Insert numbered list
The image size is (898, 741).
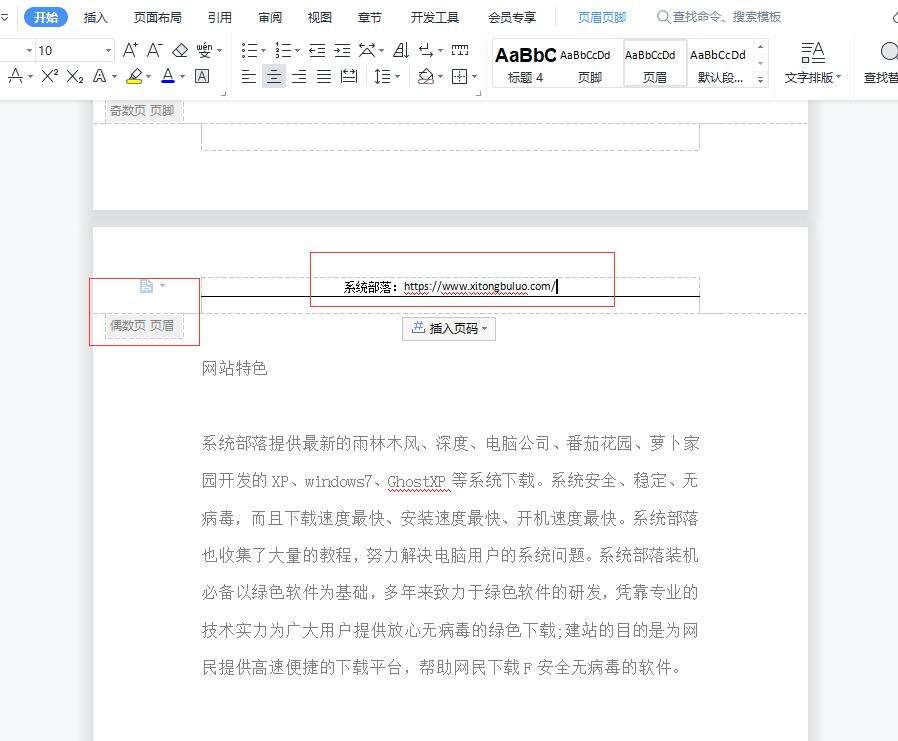[283, 50]
